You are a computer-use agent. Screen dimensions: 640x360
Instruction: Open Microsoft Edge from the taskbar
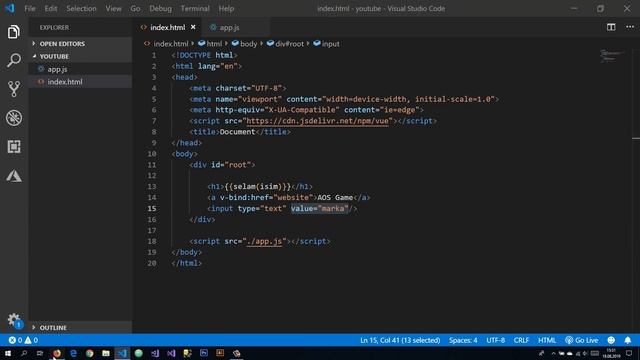73,353
